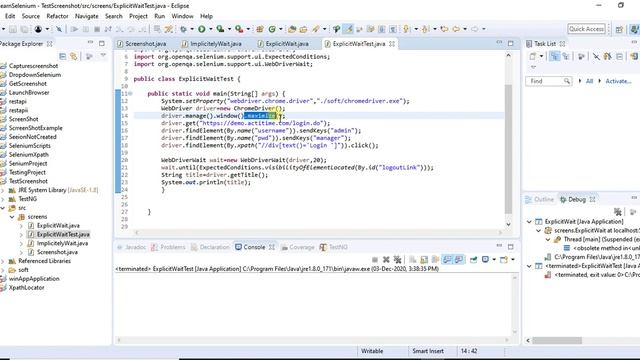The height and width of the screenshot is (360, 640).
Task: Select the TestScreenshot project
Action: (28, 181)
